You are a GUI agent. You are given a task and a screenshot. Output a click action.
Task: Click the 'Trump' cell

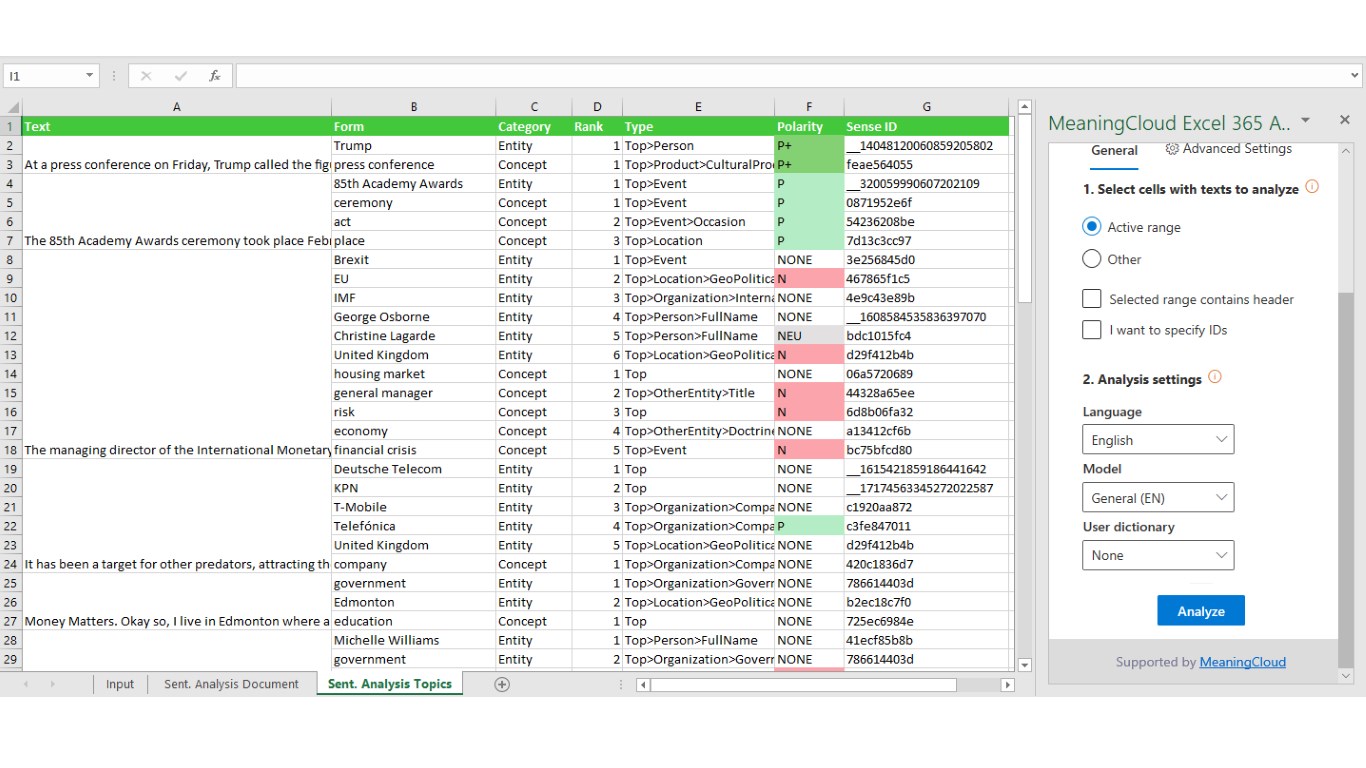pos(413,146)
